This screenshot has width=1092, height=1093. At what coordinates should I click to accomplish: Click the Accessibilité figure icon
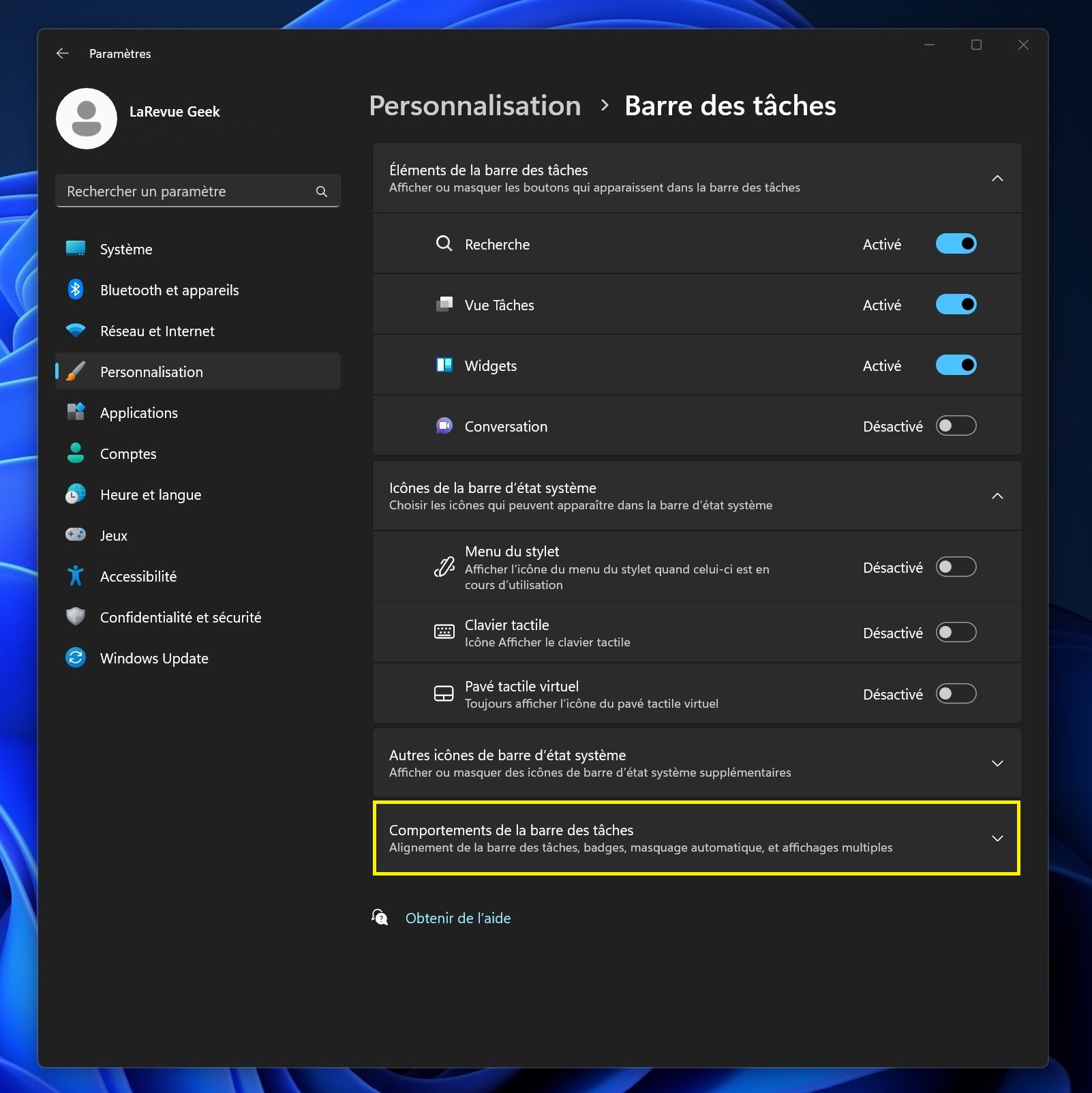(76, 576)
